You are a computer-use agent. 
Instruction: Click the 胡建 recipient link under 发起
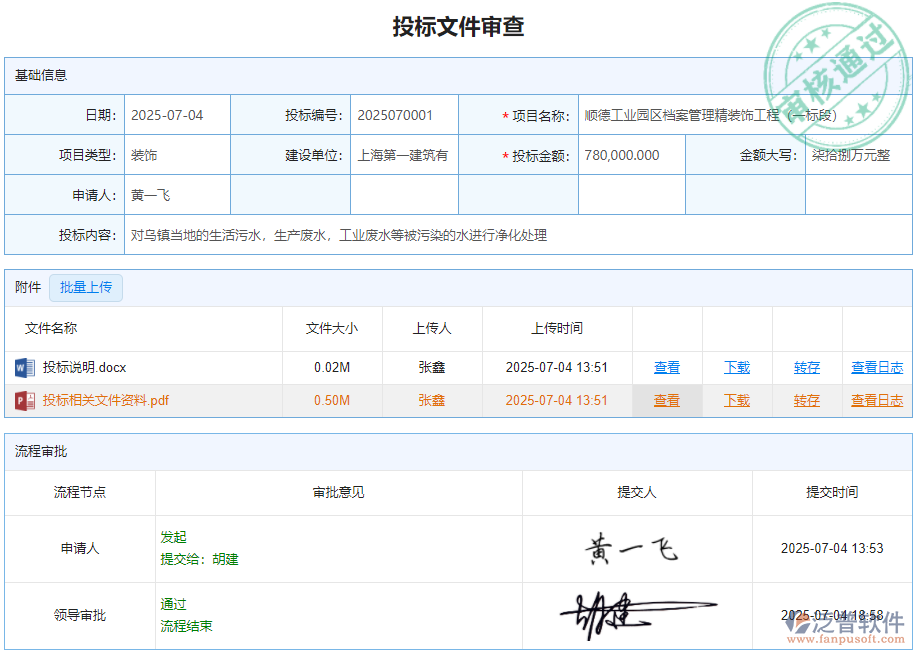(223, 559)
